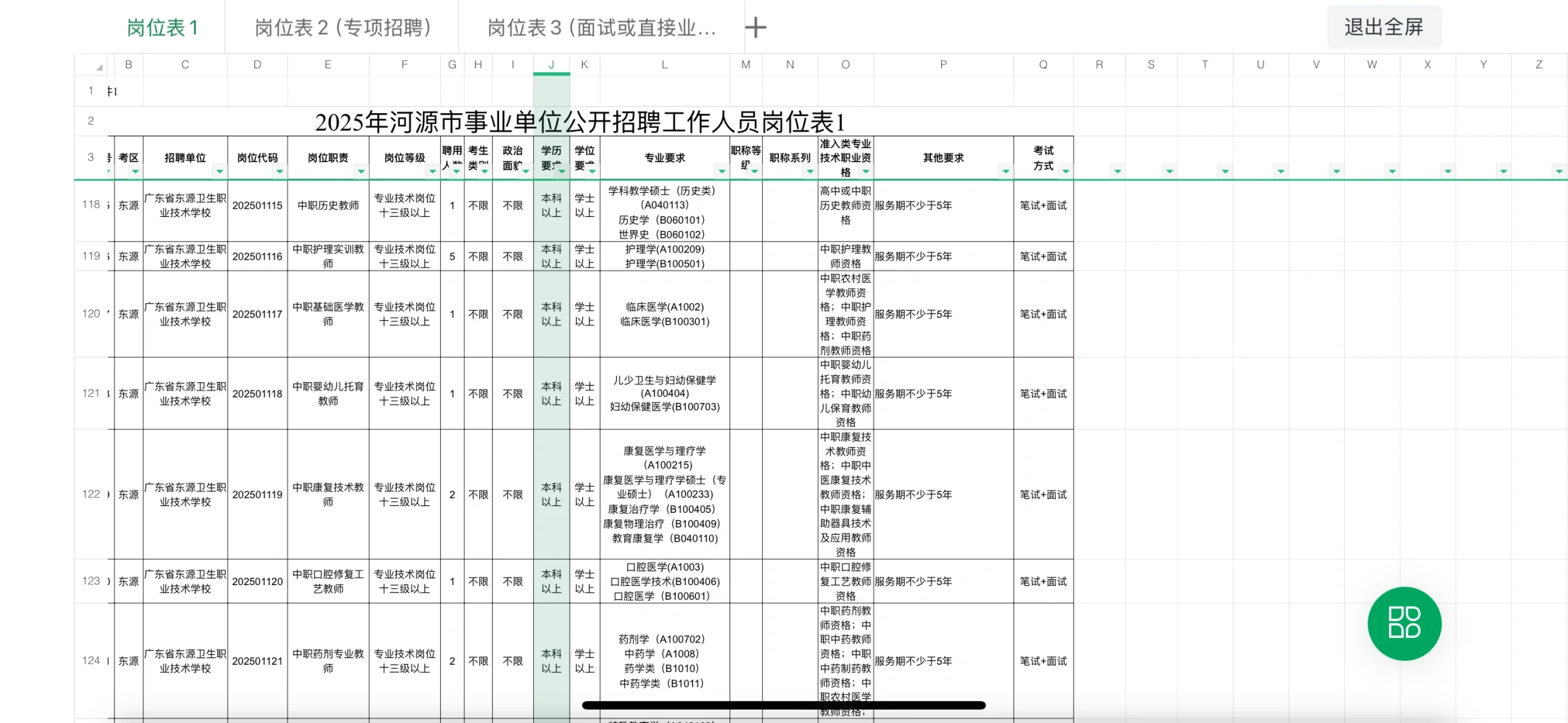Screen dimensions: 1568x723
Task: Open filter dropdown for 政治面貌 column
Action: click(x=525, y=171)
